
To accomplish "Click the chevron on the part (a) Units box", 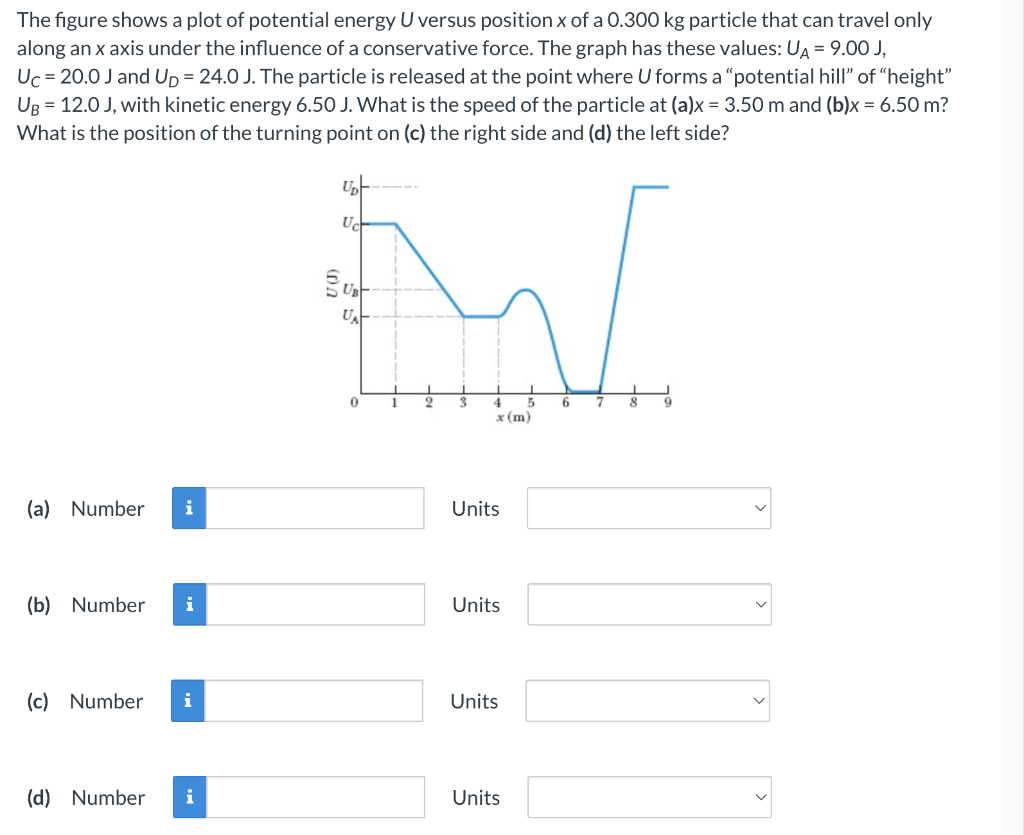I will [x=759, y=508].
